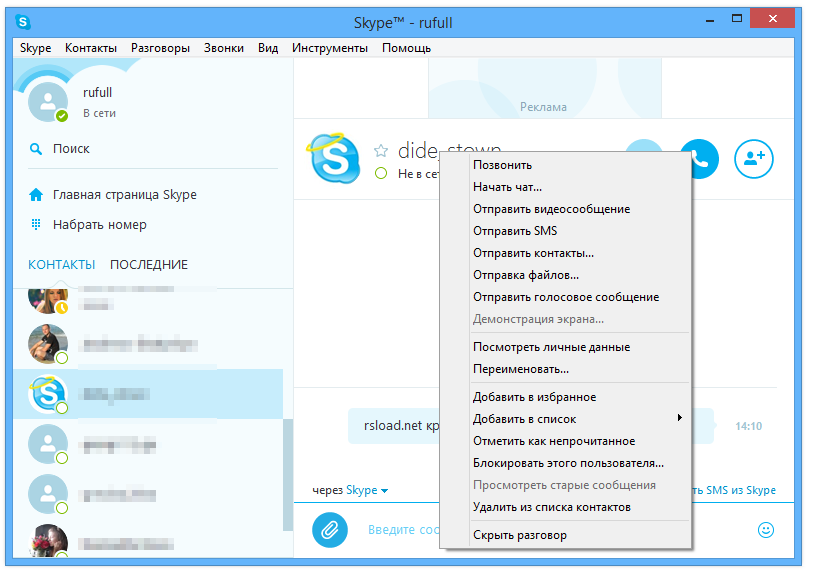Click the Реклама ad banner
814x580 pixels.
pyautogui.click(x=544, y=88)
